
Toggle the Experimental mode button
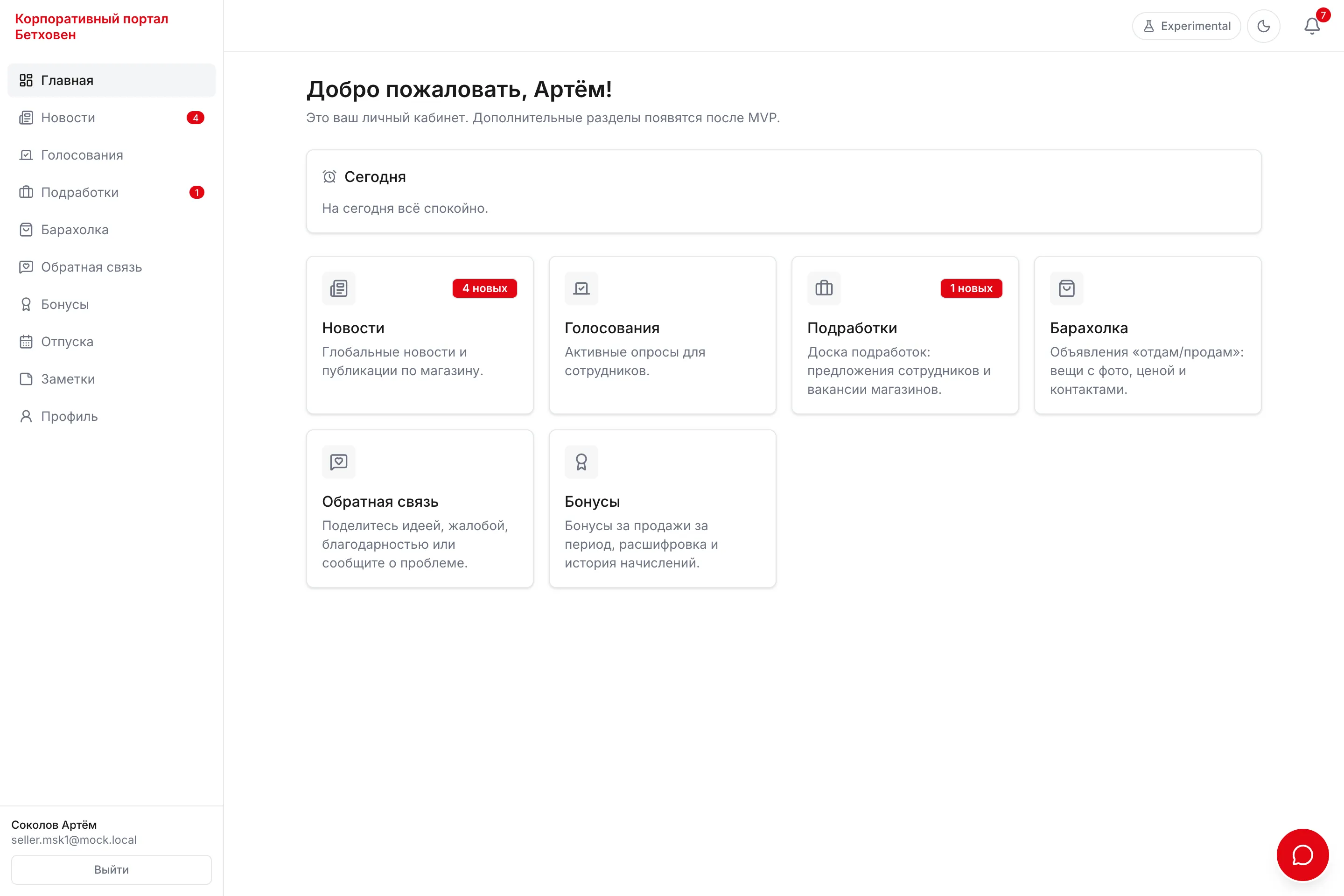1186,26
